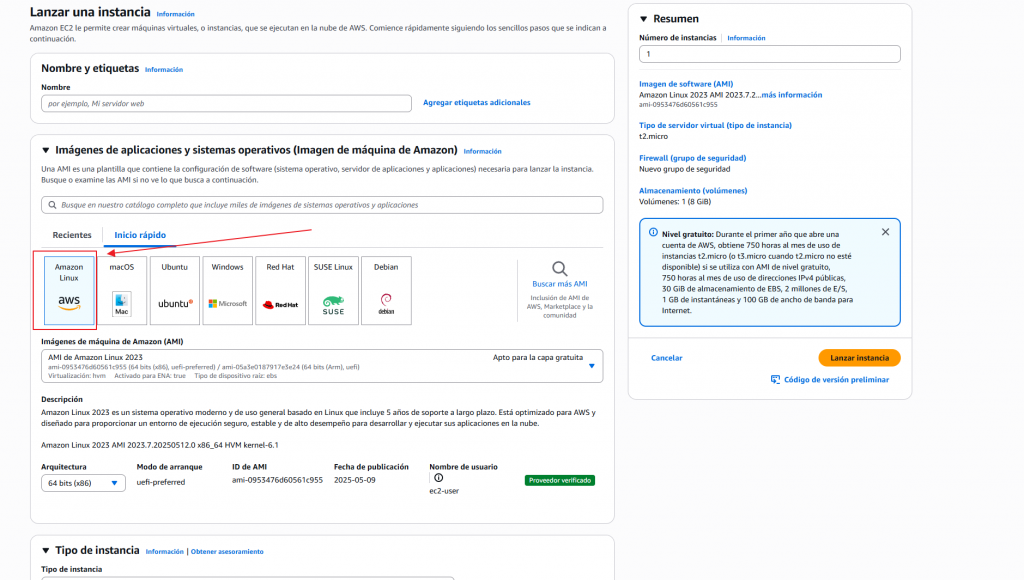Click Información next to Número de instancias
The height and width of the screenshot is (580, 1024).
[746, 38]
